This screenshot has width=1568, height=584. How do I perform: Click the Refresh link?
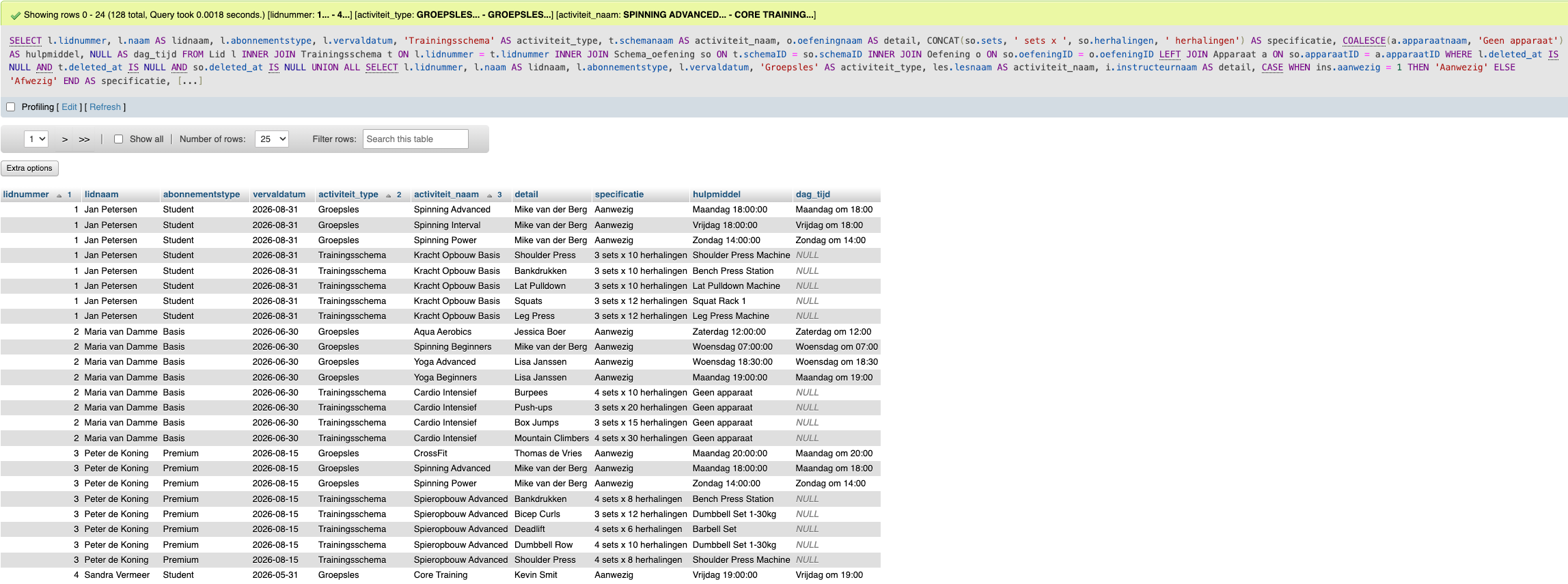click(105, 107)
